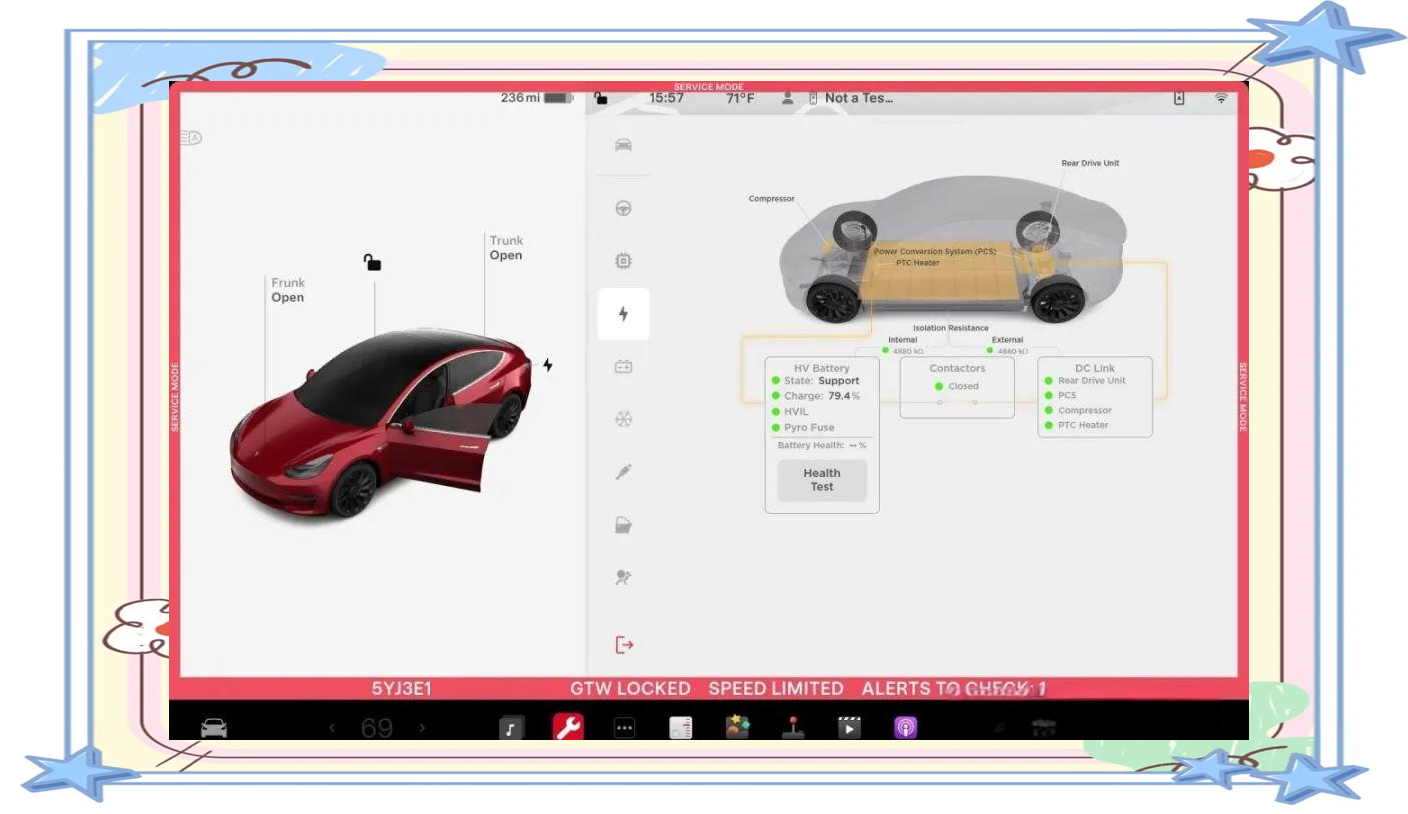Tap the 71°F outside temperature
This screenshot has height=814, width=1408.
740,98
